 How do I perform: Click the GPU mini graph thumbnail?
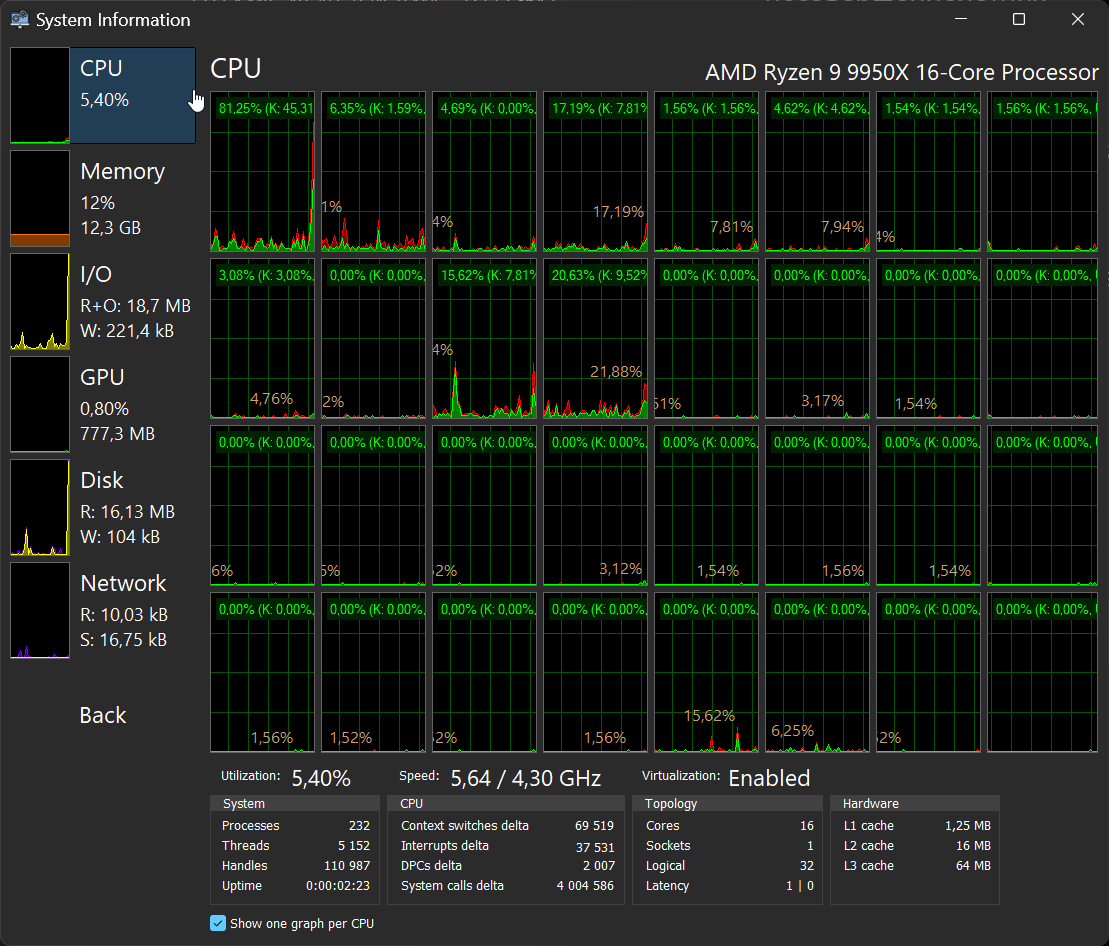tap(40, 404)
